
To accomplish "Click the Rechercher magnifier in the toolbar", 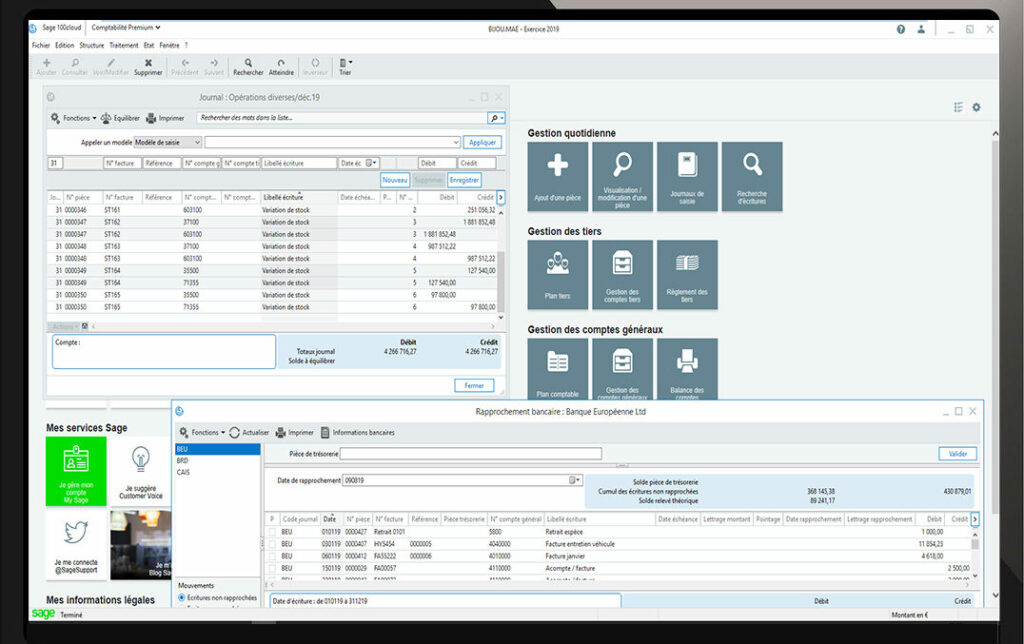I will click(247, 65).
